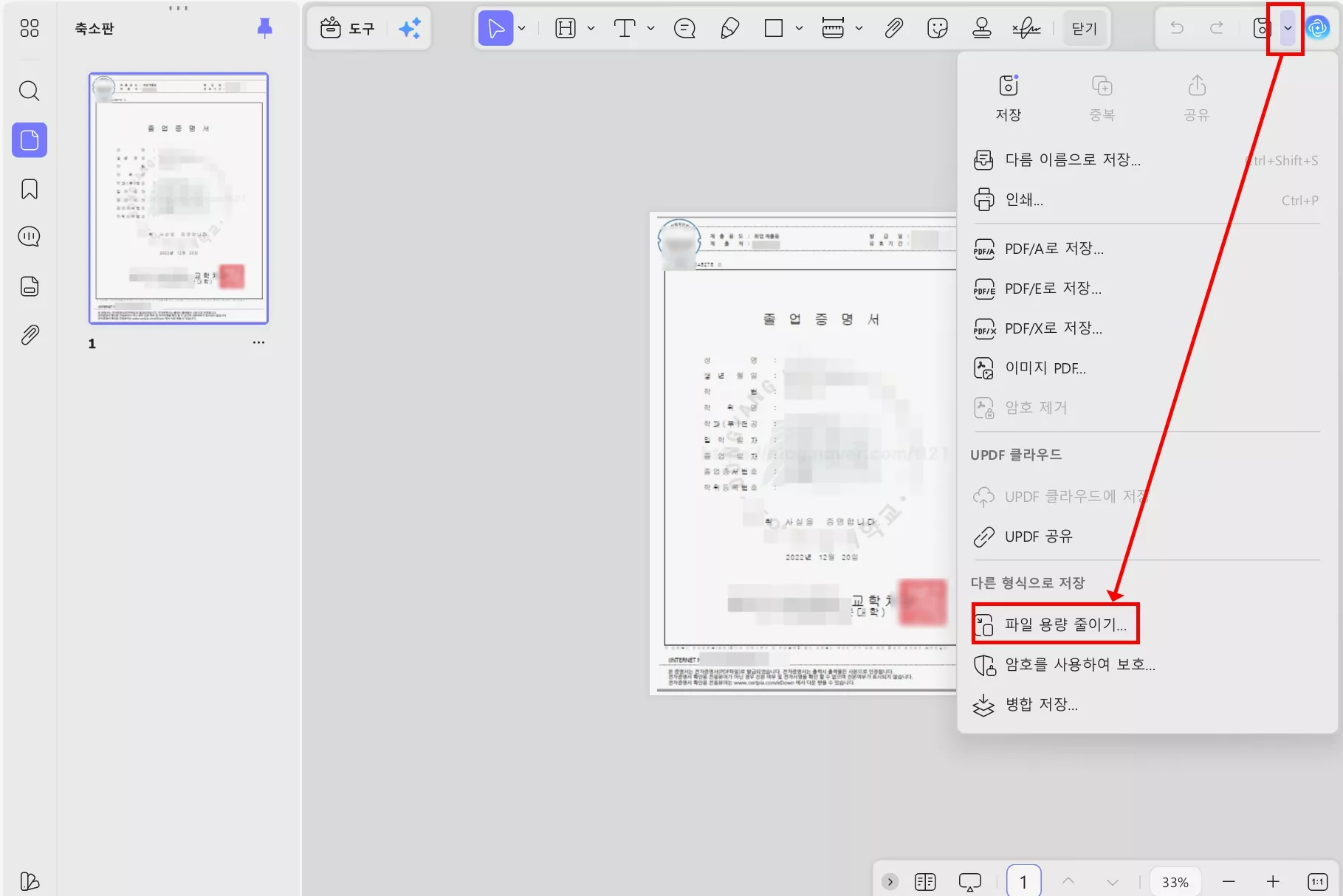Click the 닫기 button
1343x896 pixels.
[1084, 27]
